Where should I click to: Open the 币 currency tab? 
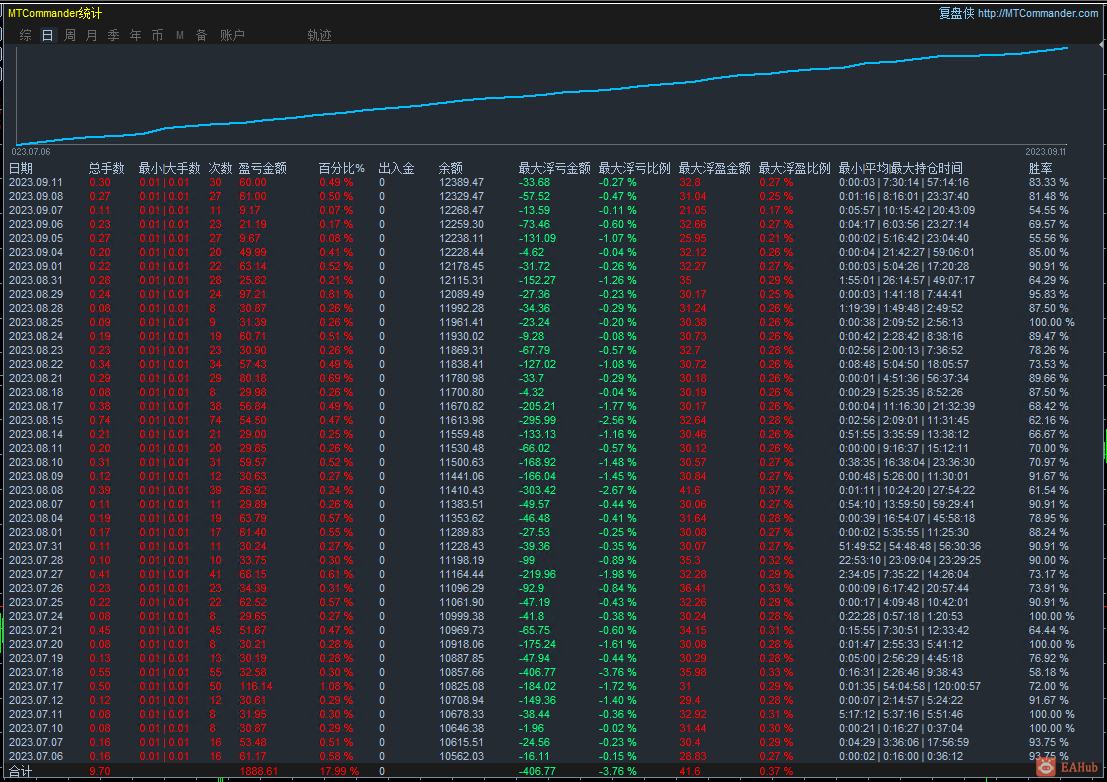tap(158, 35)
